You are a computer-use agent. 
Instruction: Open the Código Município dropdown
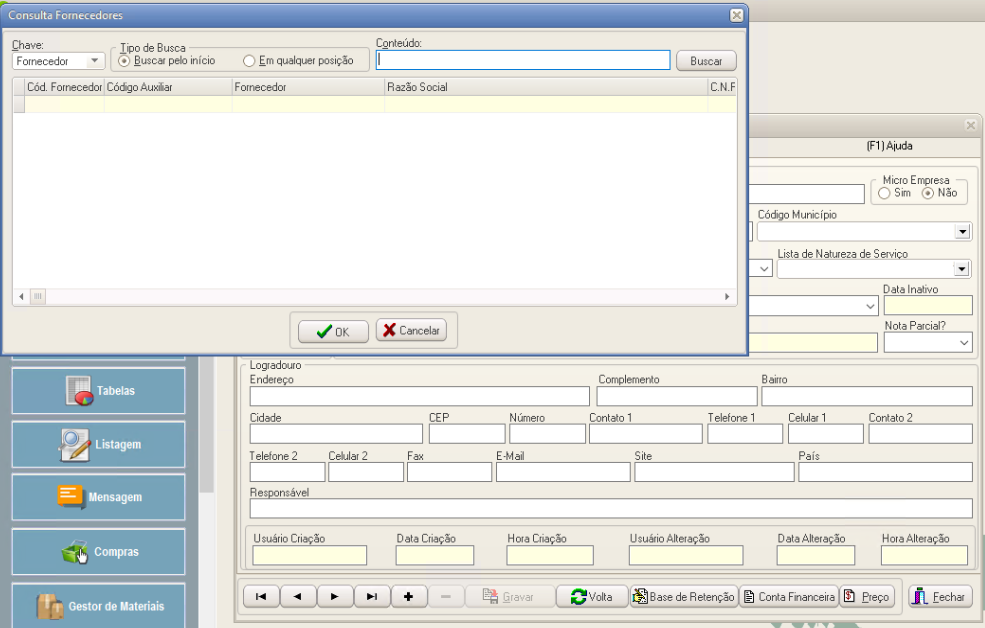coord(962,232)
